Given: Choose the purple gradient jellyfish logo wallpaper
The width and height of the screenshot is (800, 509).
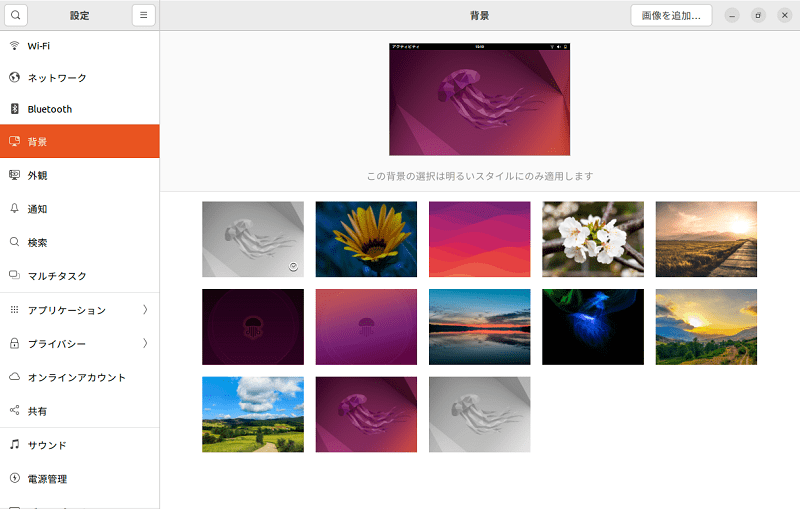Looking at the screenshot, I should (x=366, y=327).
